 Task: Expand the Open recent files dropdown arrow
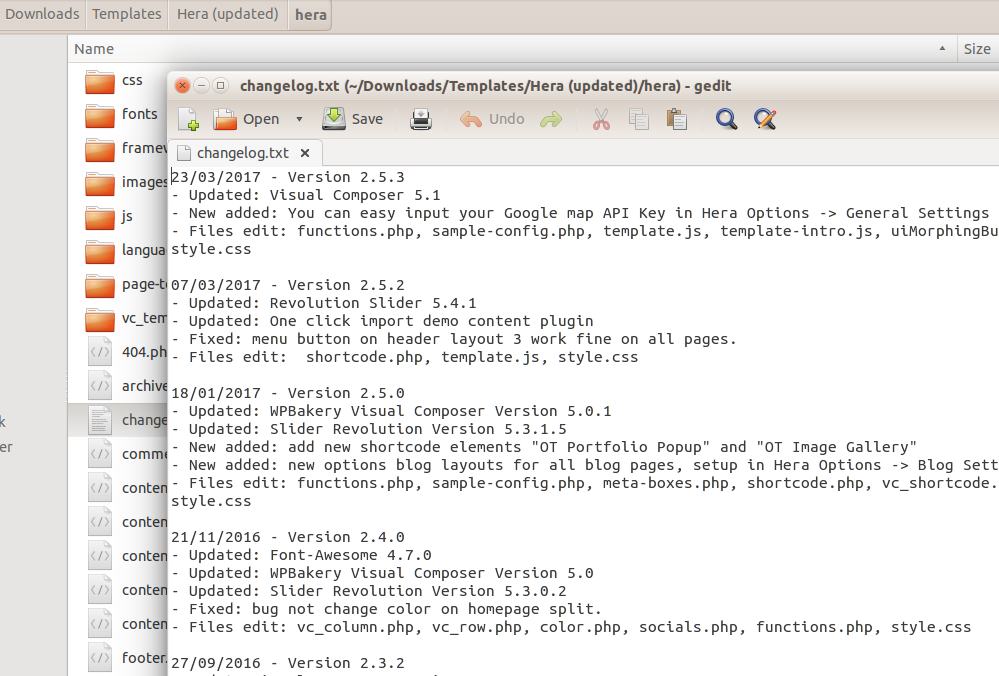[x=299, y=119]
